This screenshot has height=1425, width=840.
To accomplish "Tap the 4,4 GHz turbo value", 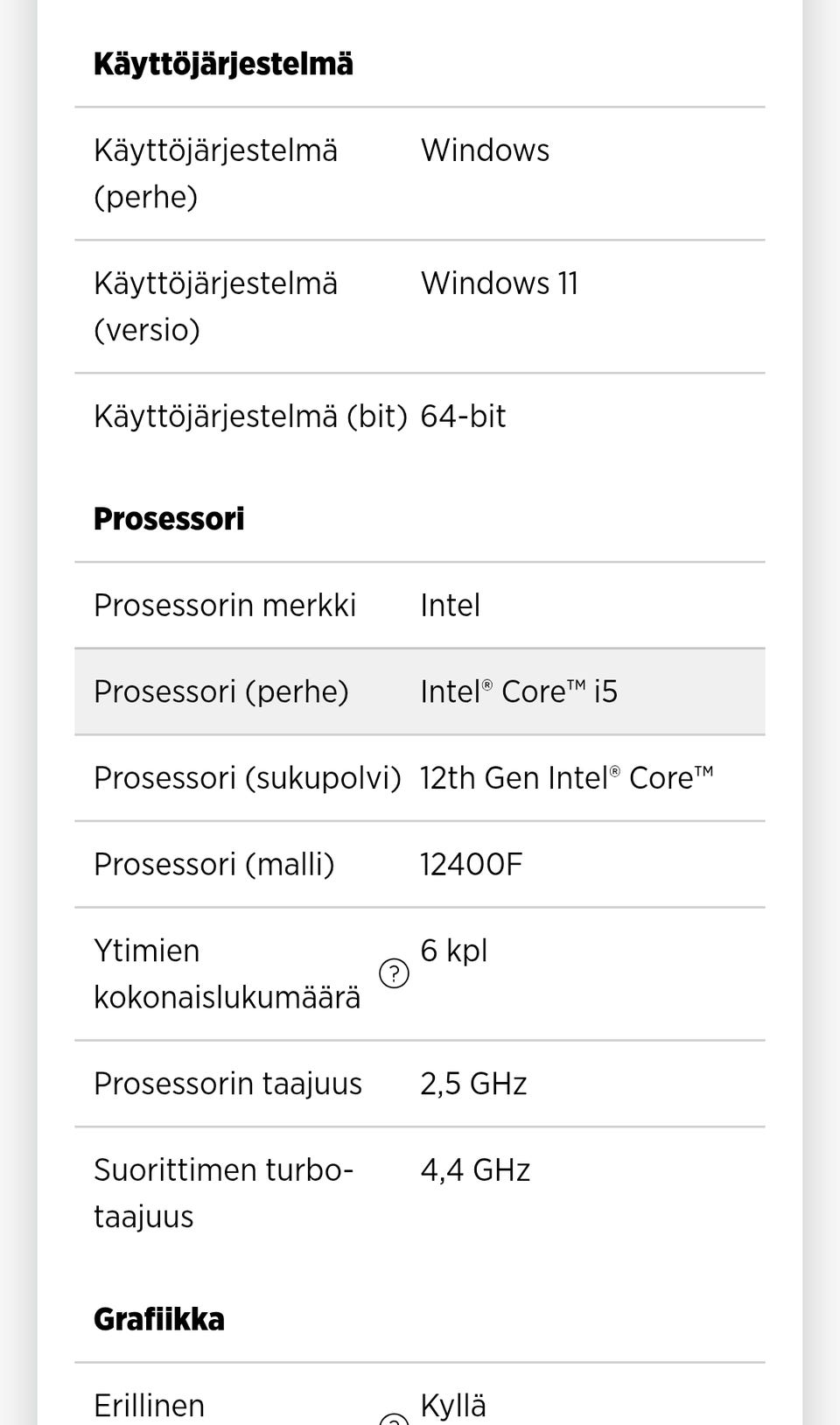I will click(475, 1170).
